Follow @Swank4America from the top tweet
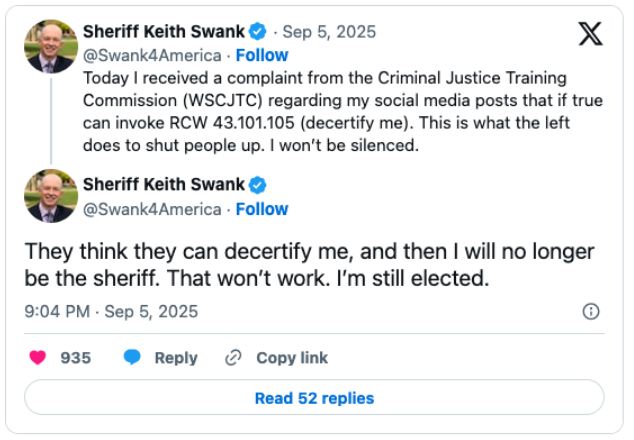Image resolution: width=634 pixels, height=440 pixels. point(262,55)
